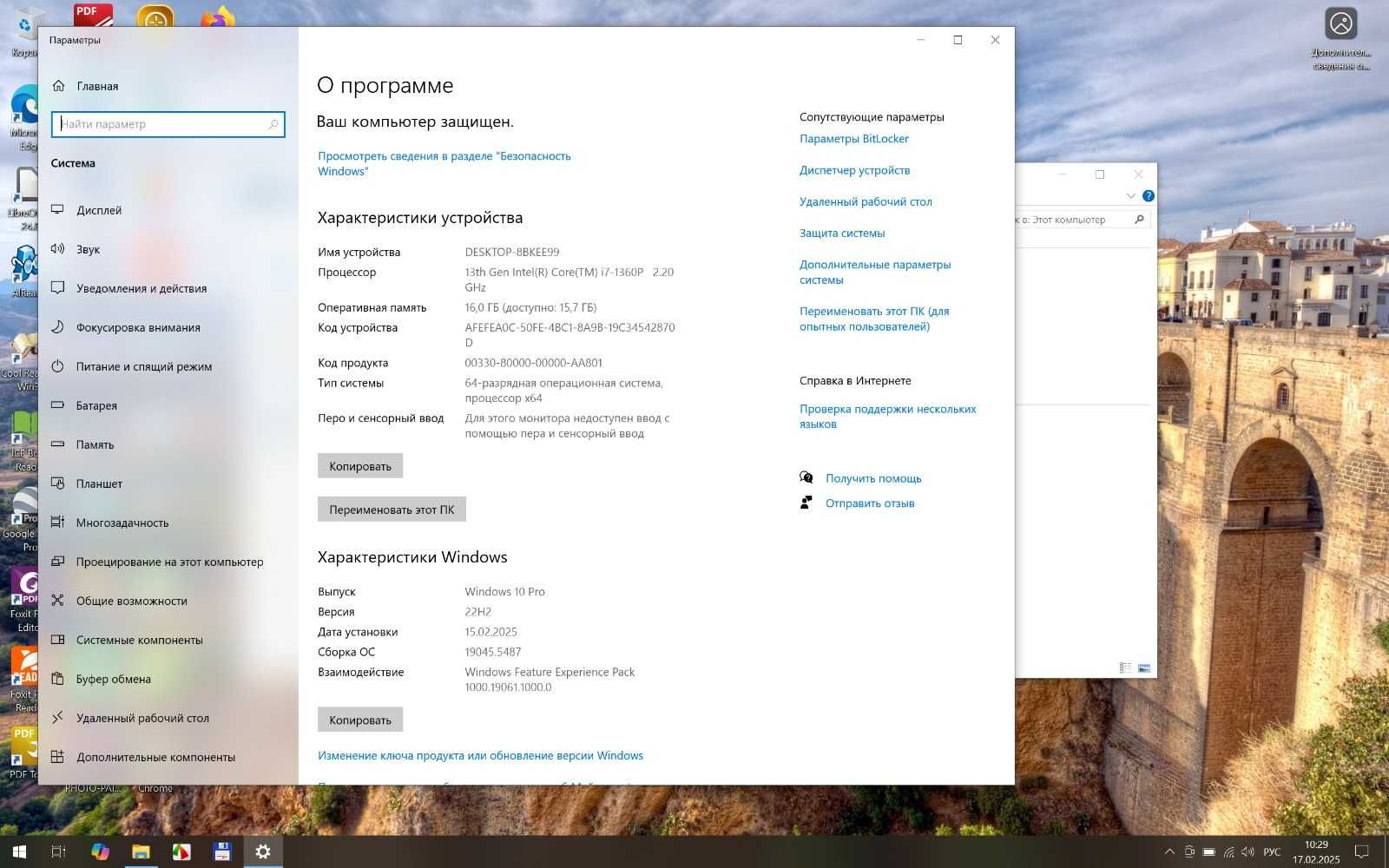Open the Безопасность Windows details link

tap(444, 163)
